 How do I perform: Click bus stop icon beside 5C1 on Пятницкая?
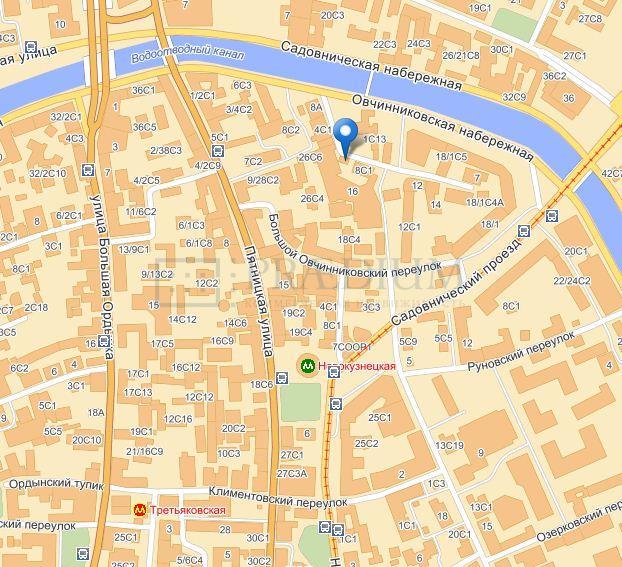pyautogui.click(x=217, y=151)
